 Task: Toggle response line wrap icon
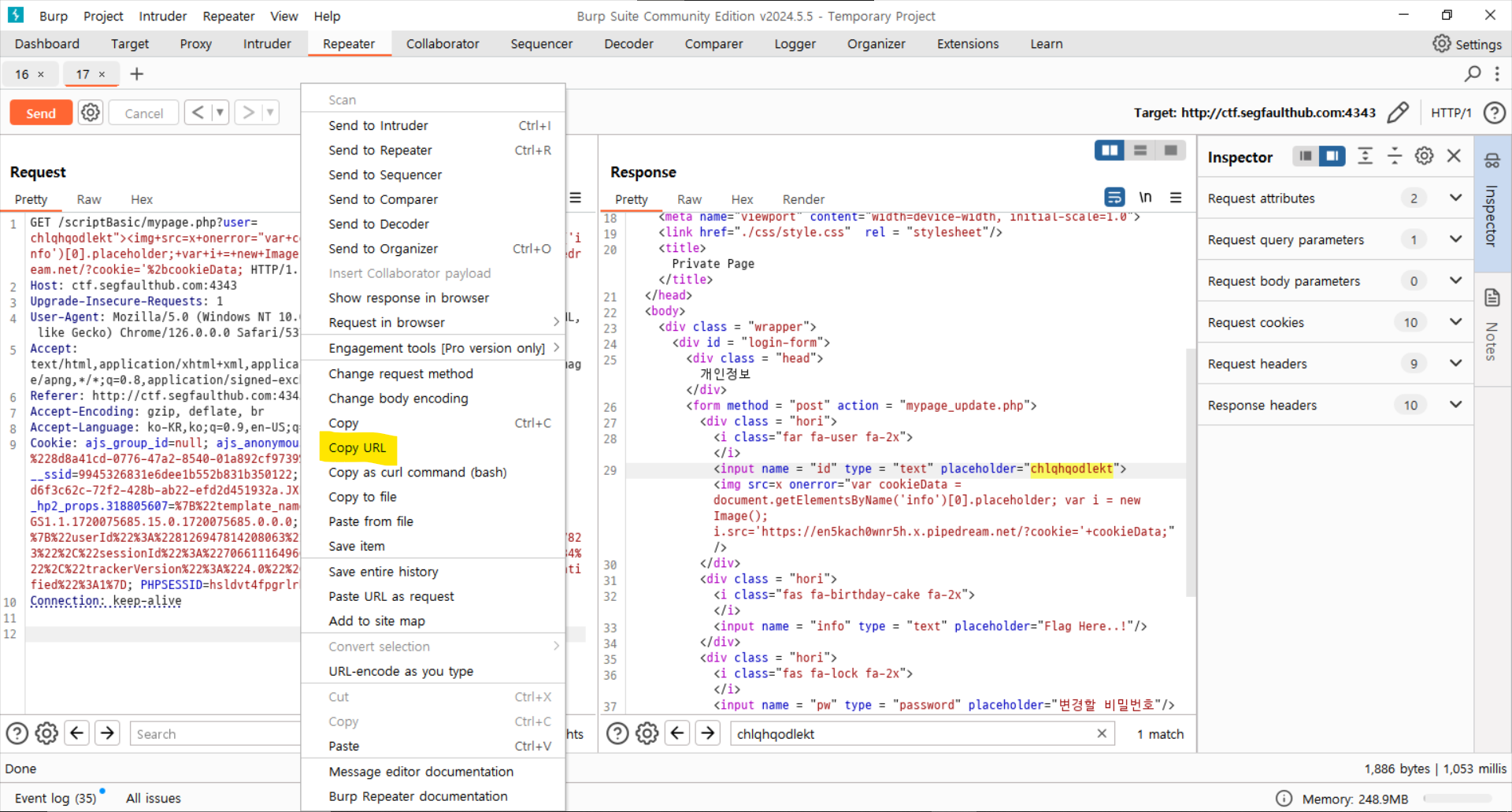coord(1114,197)
